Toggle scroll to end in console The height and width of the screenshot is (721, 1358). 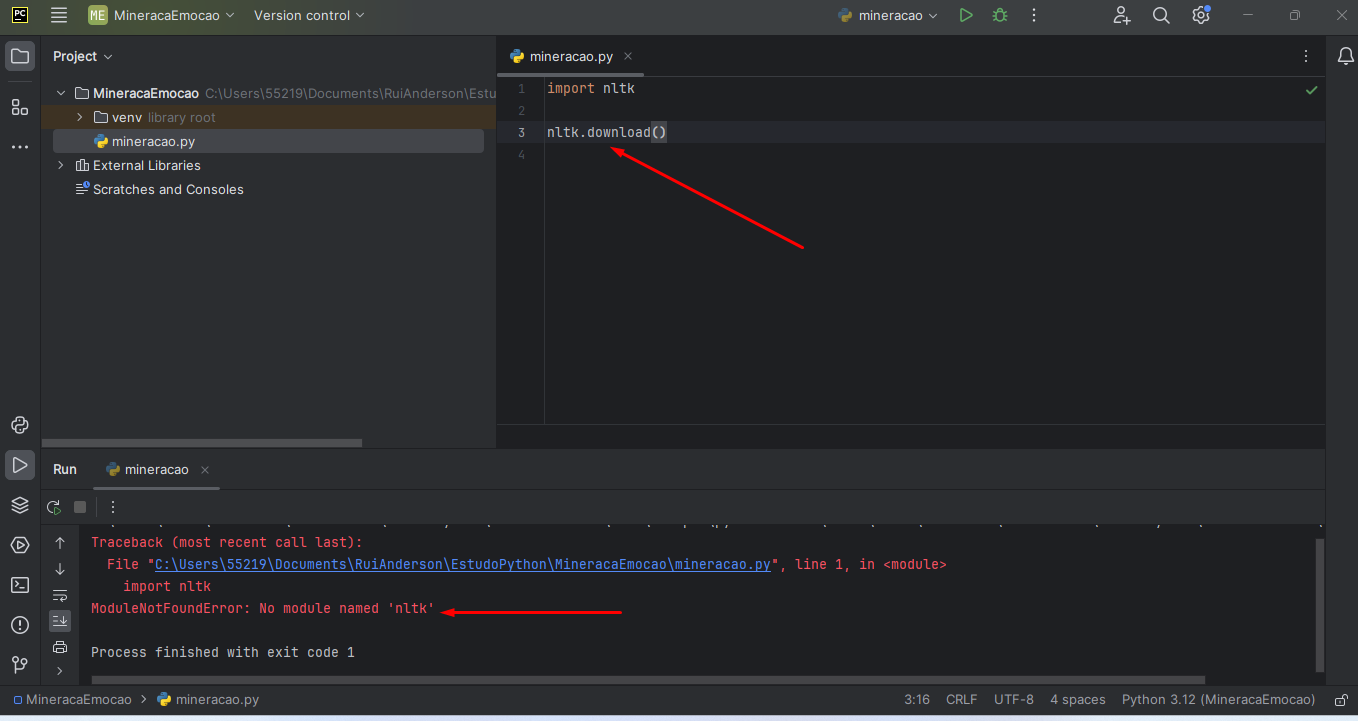pos(60,621)
